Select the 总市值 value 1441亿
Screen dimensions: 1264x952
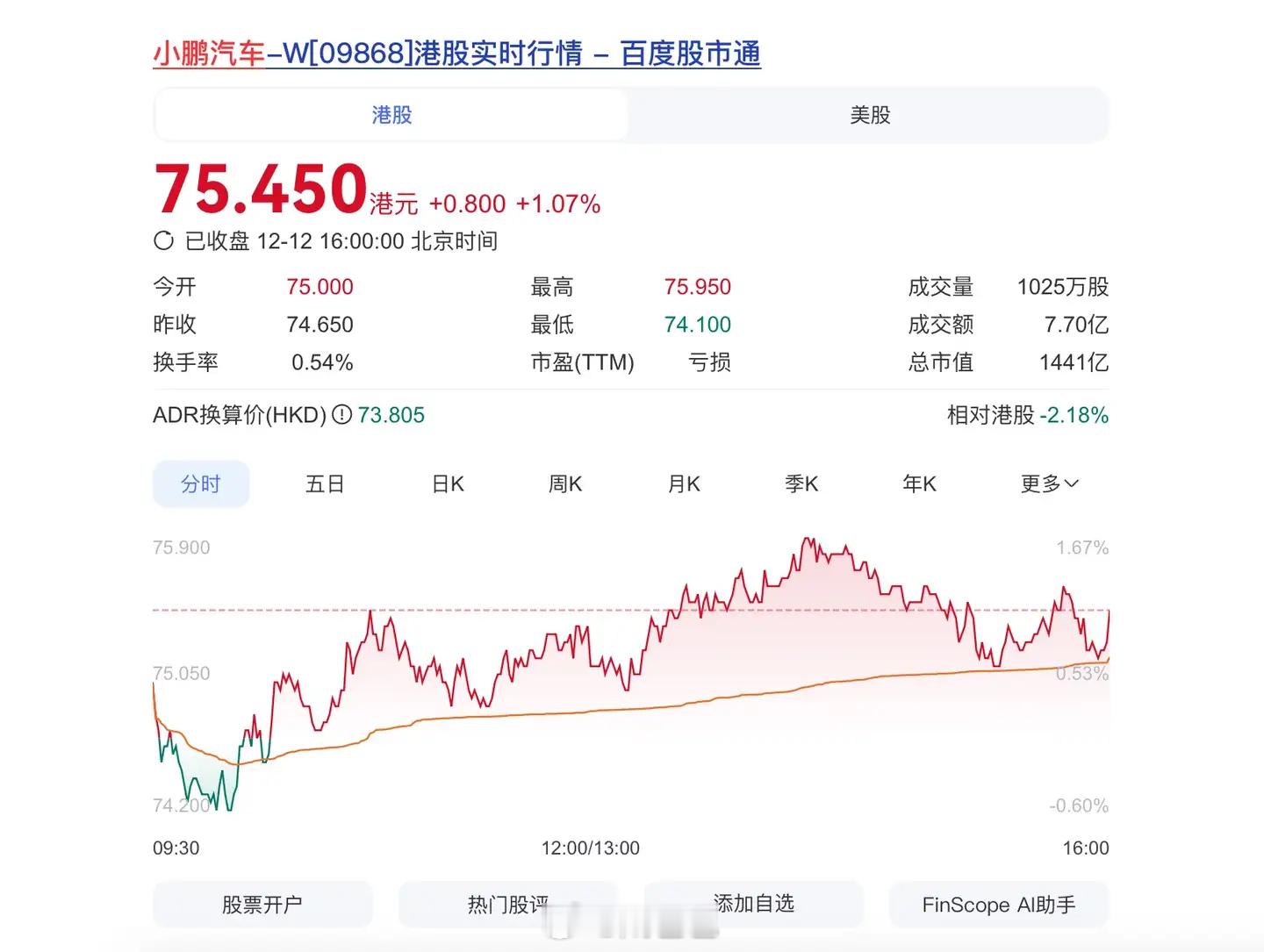[1074, 362]
